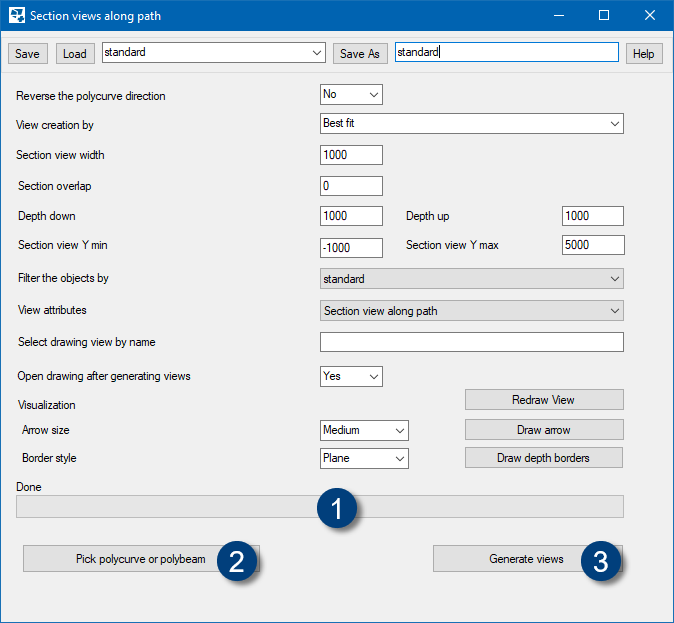The height and width of the screenshot is (623, 674).
Task: Click the Save As name input field
Action: (506, 53)
